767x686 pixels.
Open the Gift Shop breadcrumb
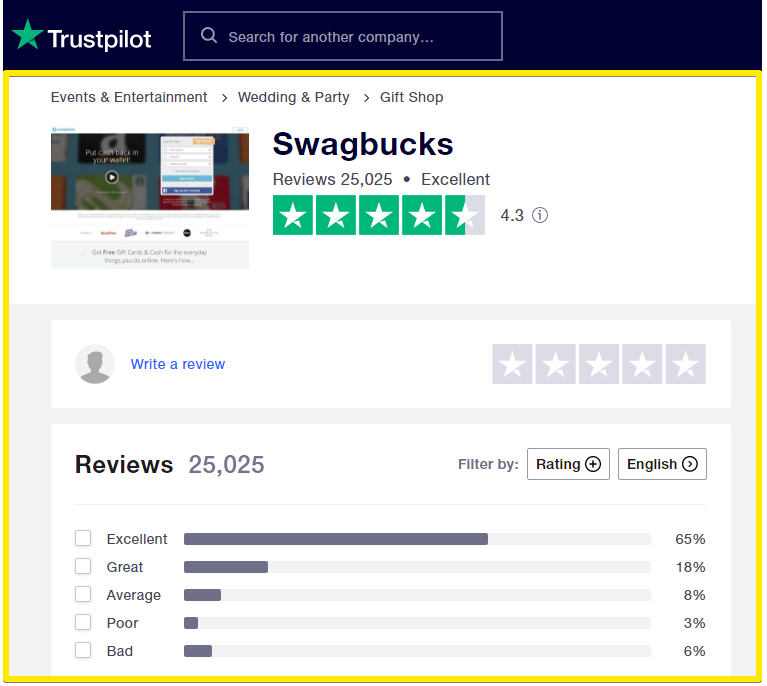[411, 97]
